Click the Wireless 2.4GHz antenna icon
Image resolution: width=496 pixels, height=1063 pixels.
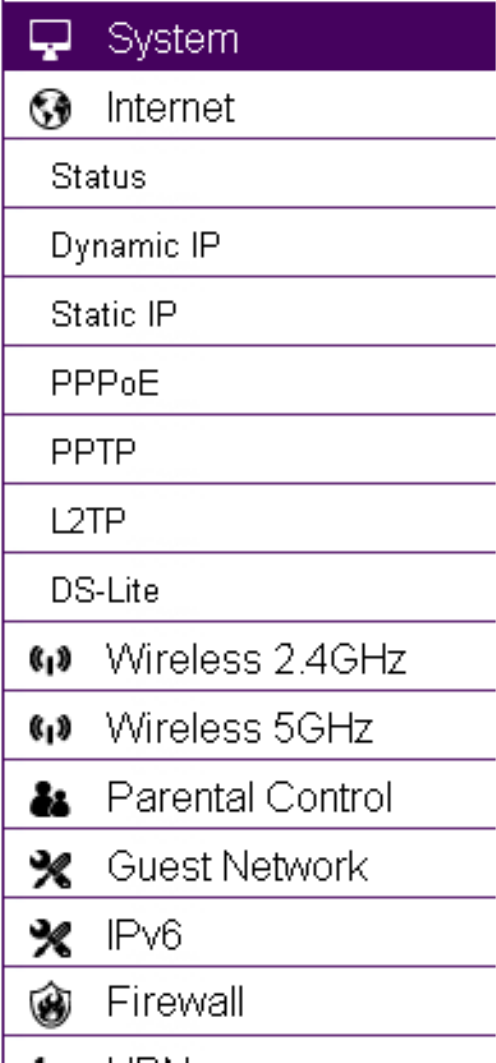click(x=50, y=658)
